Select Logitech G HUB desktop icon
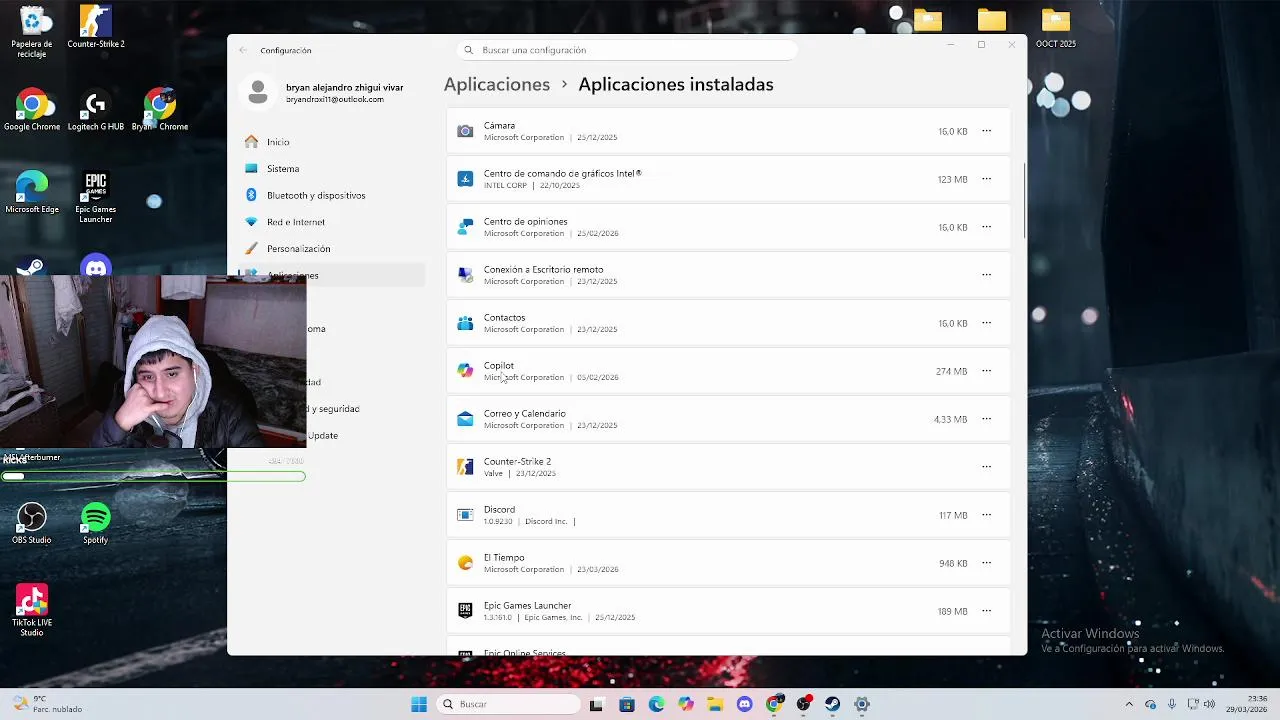The height and width of the screenshot is (720, 1280). tap(96, 110)
